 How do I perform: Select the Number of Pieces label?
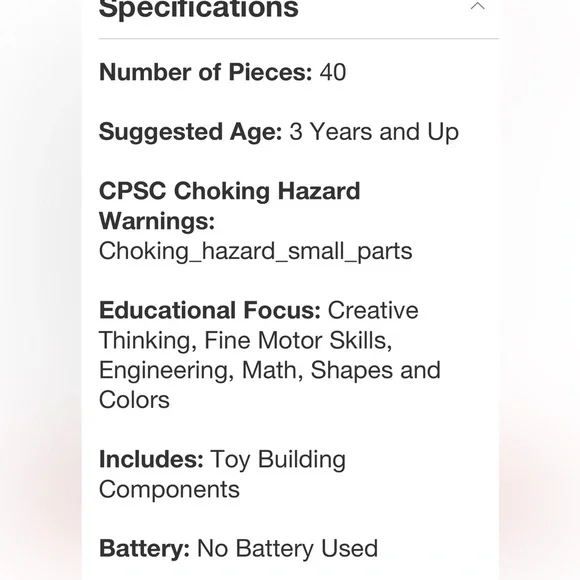pos(206,72)
